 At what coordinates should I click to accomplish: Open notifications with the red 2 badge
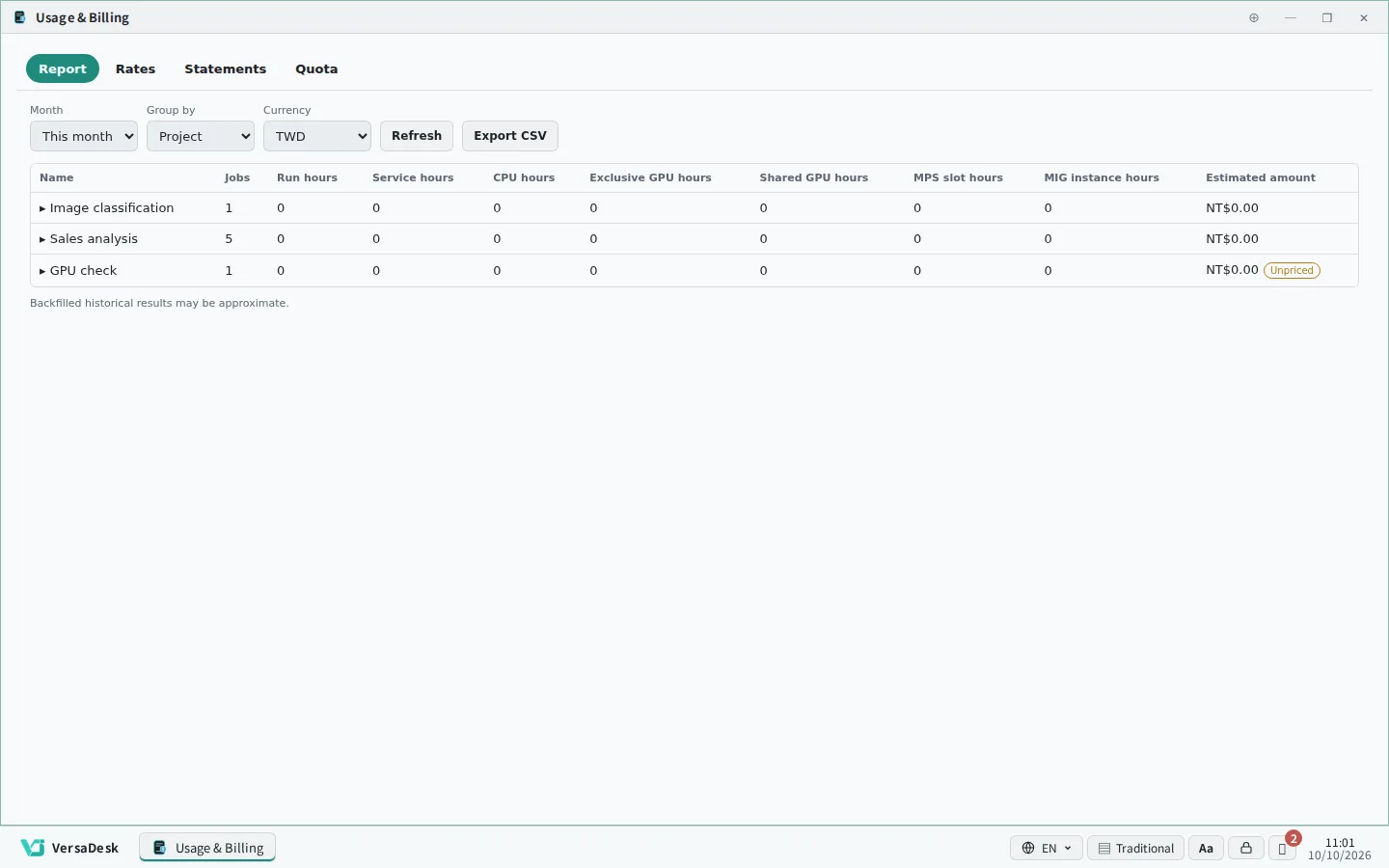click(1283, 848)
